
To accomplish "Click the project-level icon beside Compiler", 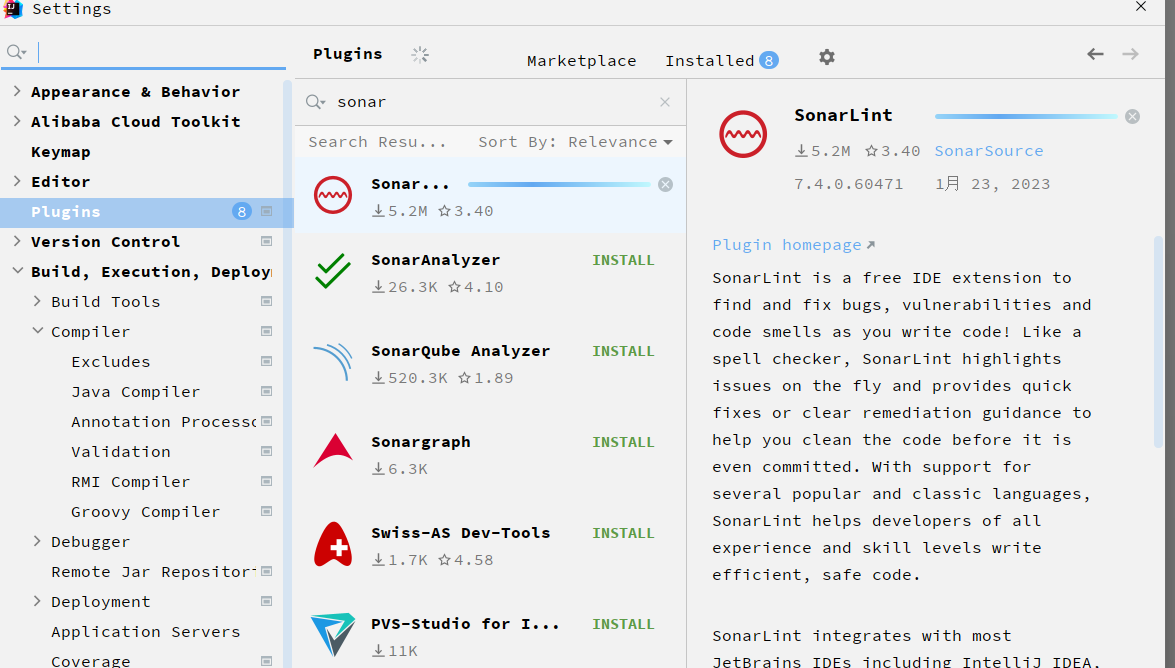I will (266, 331).
